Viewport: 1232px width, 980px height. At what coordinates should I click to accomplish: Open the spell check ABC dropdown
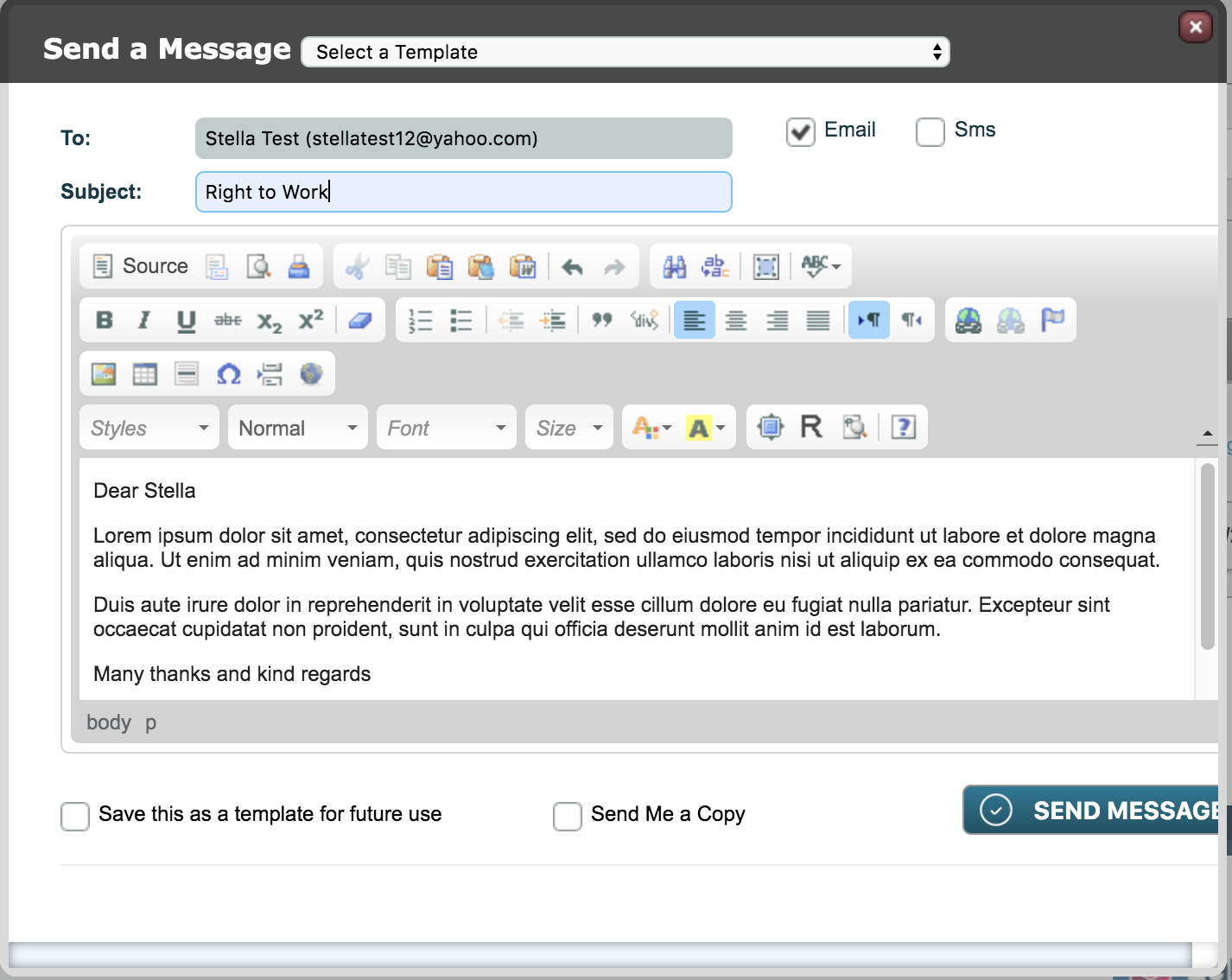pos(821,266)
